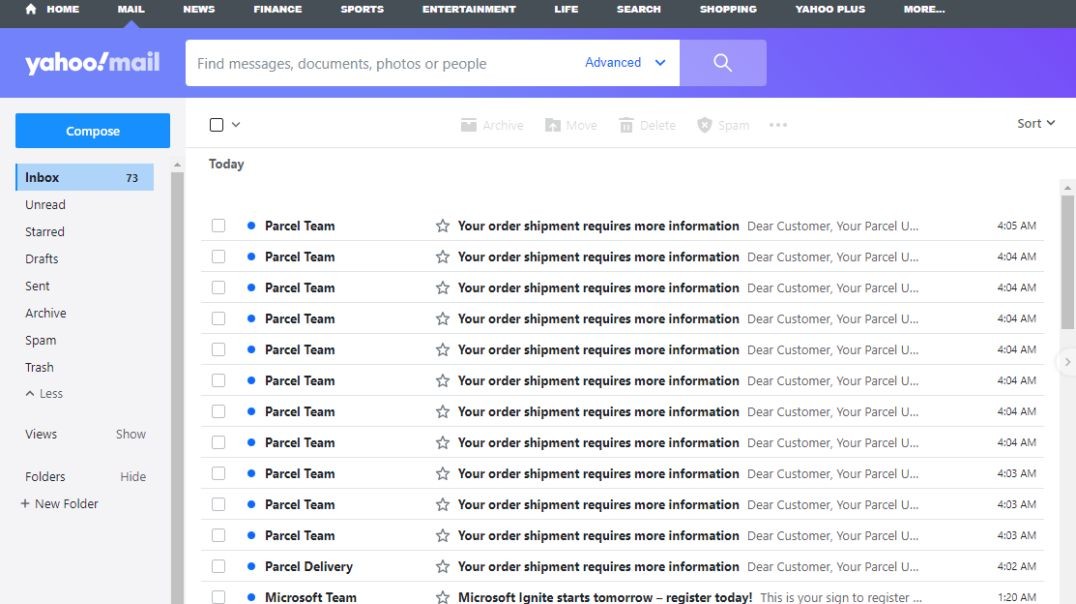Create a new folder
This screenshot has width=1076, height=604.
[x=59, y=503]
